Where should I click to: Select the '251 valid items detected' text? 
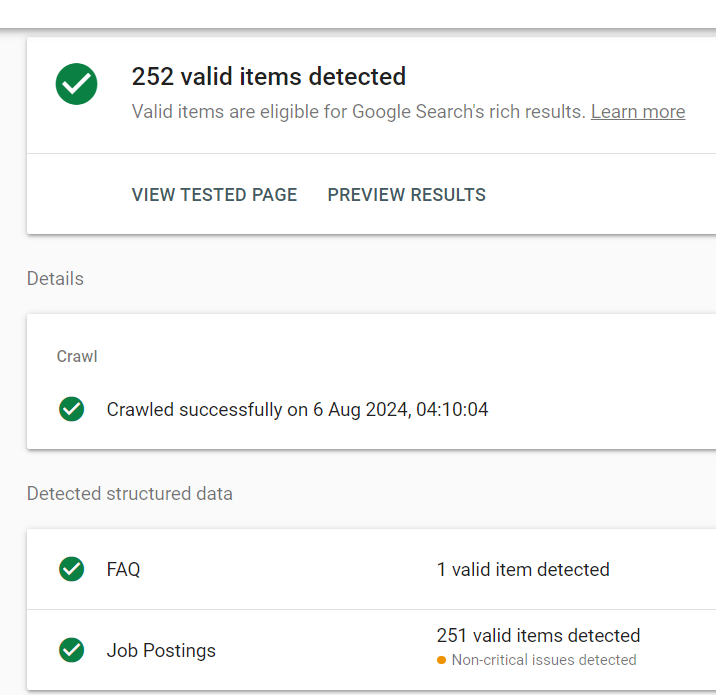tap(538, 635)
